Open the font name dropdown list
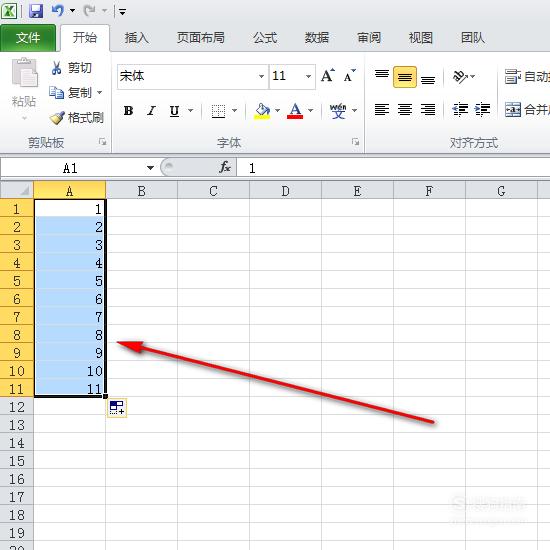The height and width of the screenshot is (550, 550). (262, 76)
